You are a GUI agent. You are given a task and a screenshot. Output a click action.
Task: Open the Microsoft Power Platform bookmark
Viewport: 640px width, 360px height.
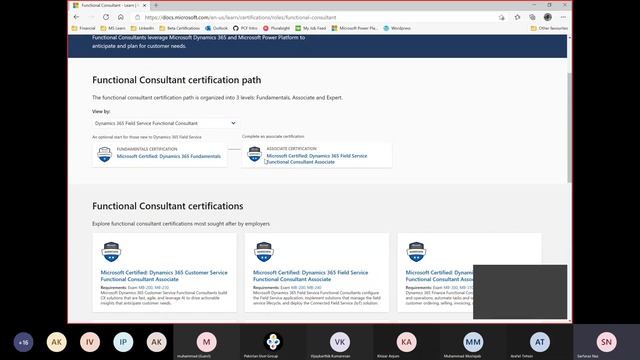click(355, 28)
